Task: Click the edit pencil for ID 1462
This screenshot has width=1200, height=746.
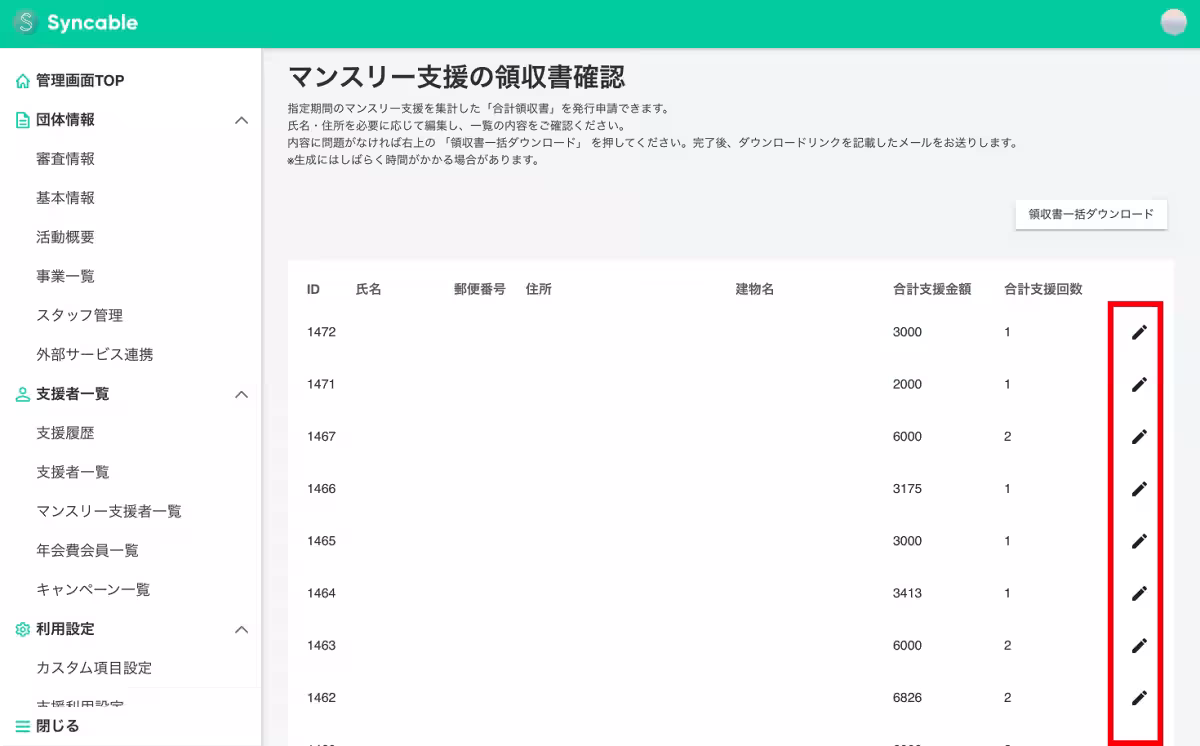Action: [x=1140, y=697]
